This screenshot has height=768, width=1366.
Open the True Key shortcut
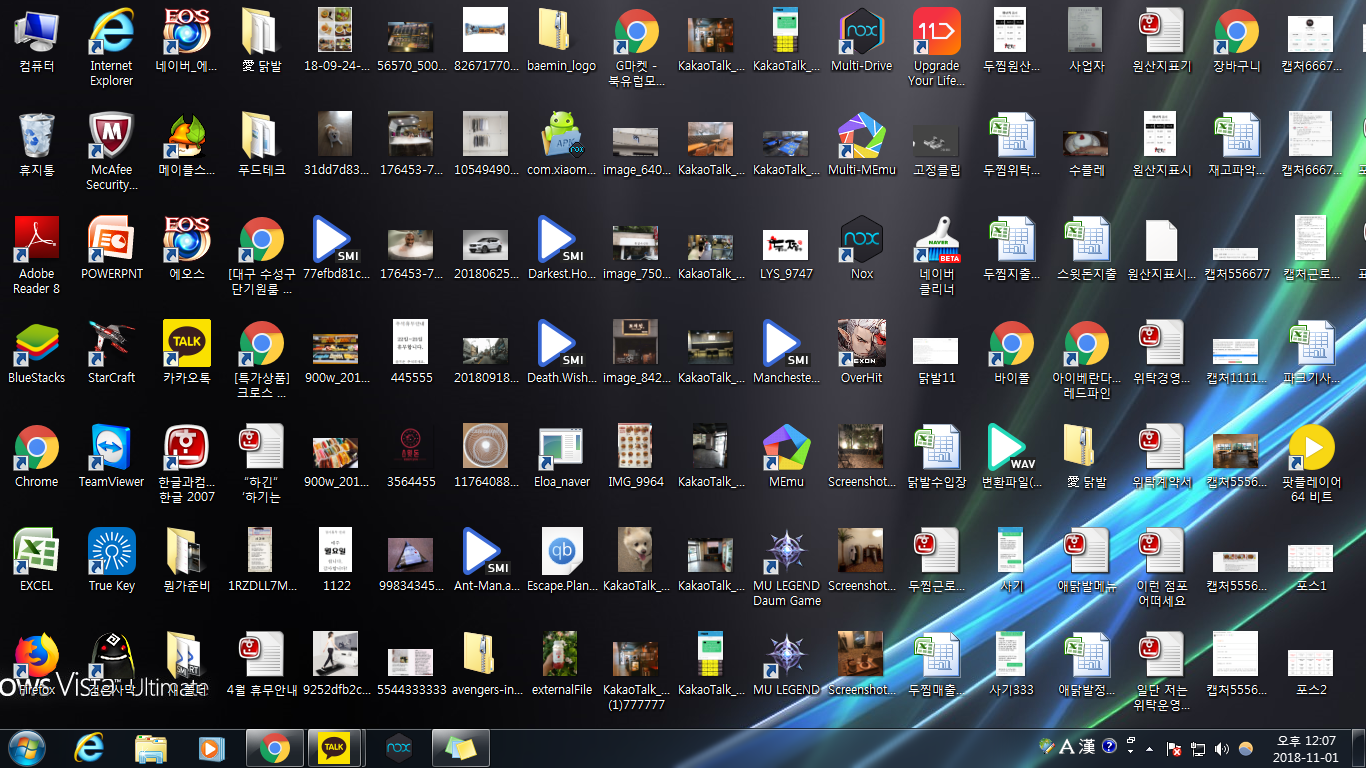point(111,553)
